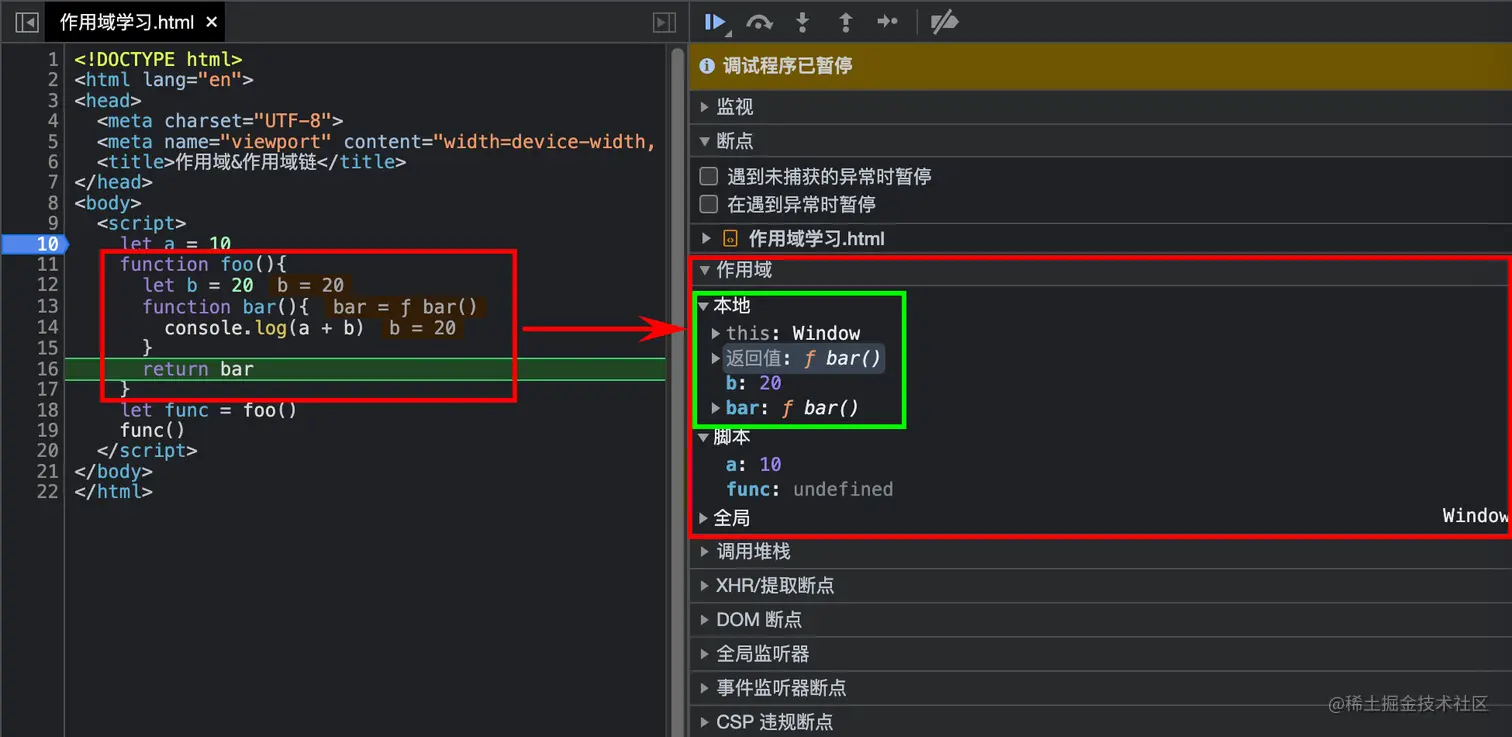The width and height of the screenshot is (1512, 737).
Task: Enable 遇到未捕获的异常时暂停 checkbox
Action: [709, 176]
